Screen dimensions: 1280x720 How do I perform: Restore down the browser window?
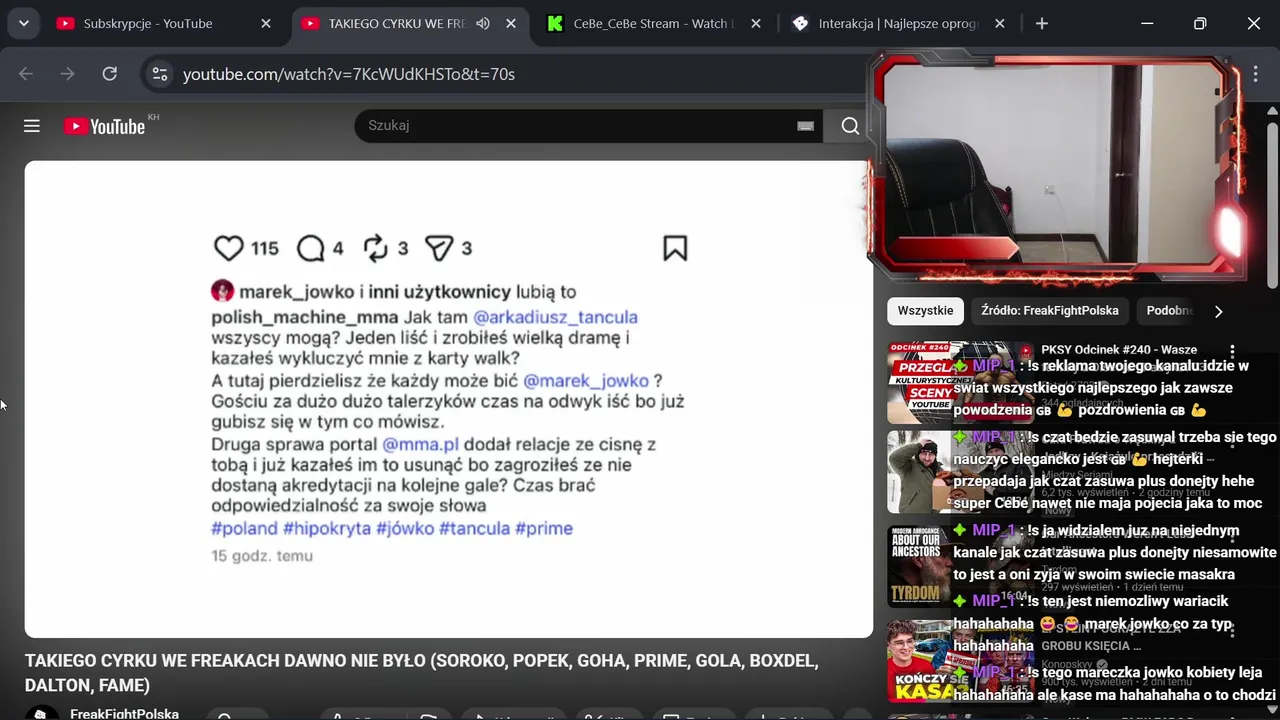[x=1200, y=23]
